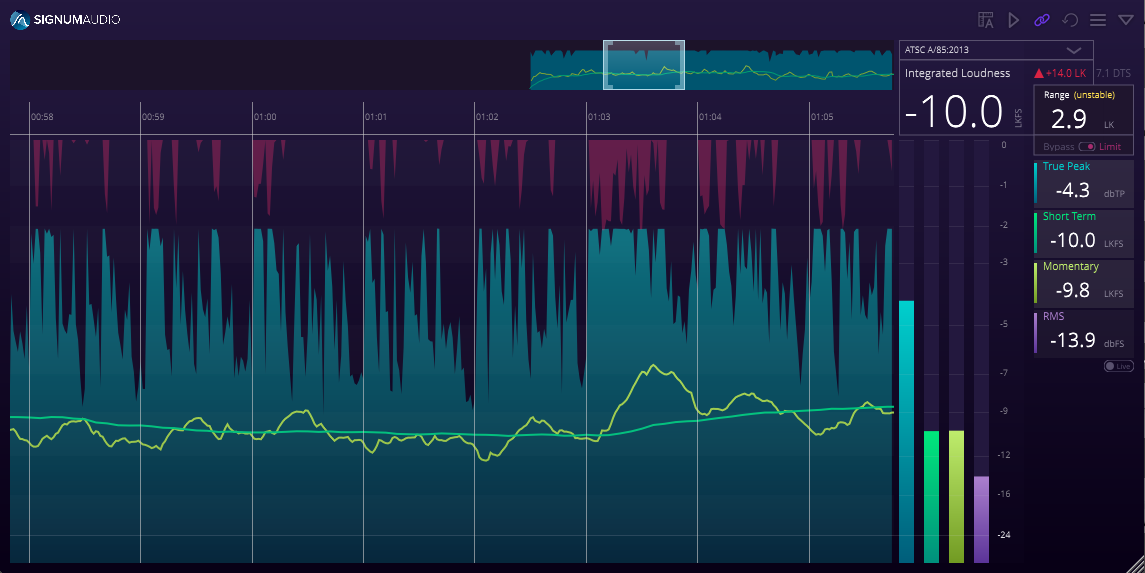Screen dimensions: 1145x573
Task: Open the measurement scale text settings icon
Action: 986,20
